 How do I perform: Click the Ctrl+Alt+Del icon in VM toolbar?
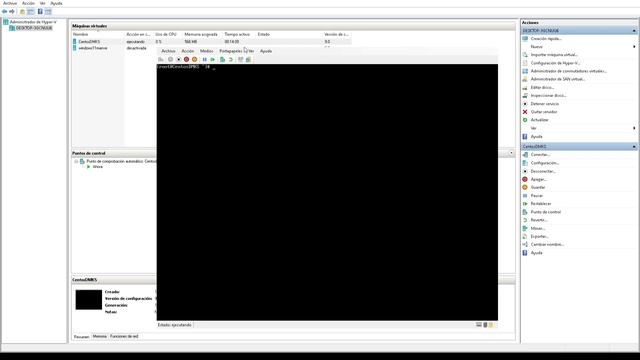click(161, 60)
